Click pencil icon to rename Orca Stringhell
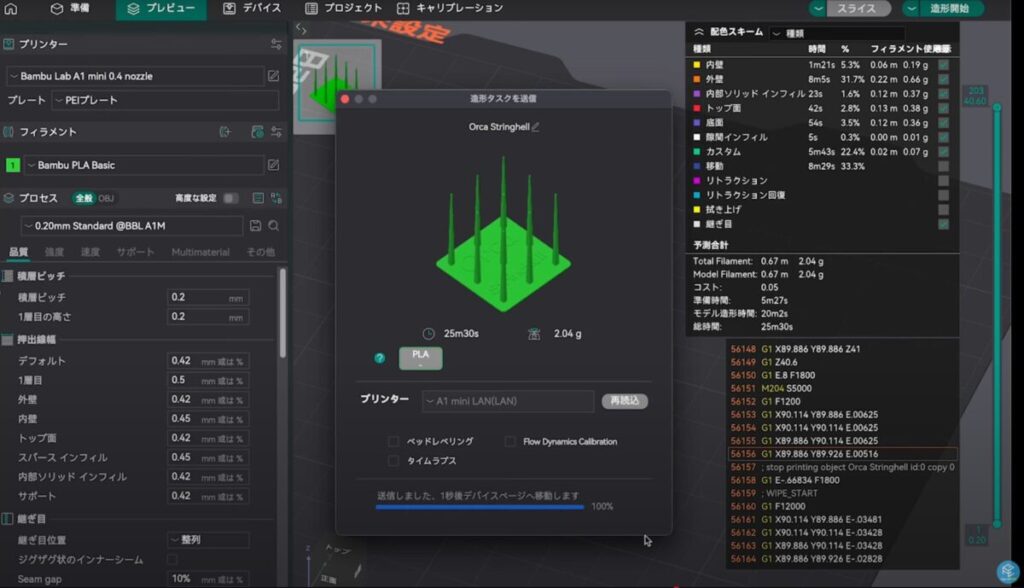The width and height of the screenshot is (1024, 588). coord(536,127)
